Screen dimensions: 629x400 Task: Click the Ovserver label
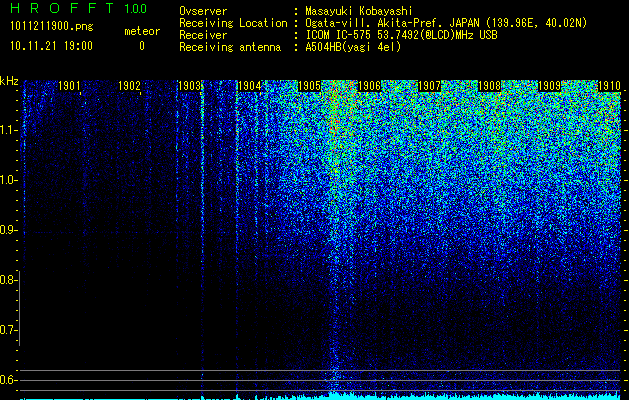pyautogui.click(x=203, y=11)
